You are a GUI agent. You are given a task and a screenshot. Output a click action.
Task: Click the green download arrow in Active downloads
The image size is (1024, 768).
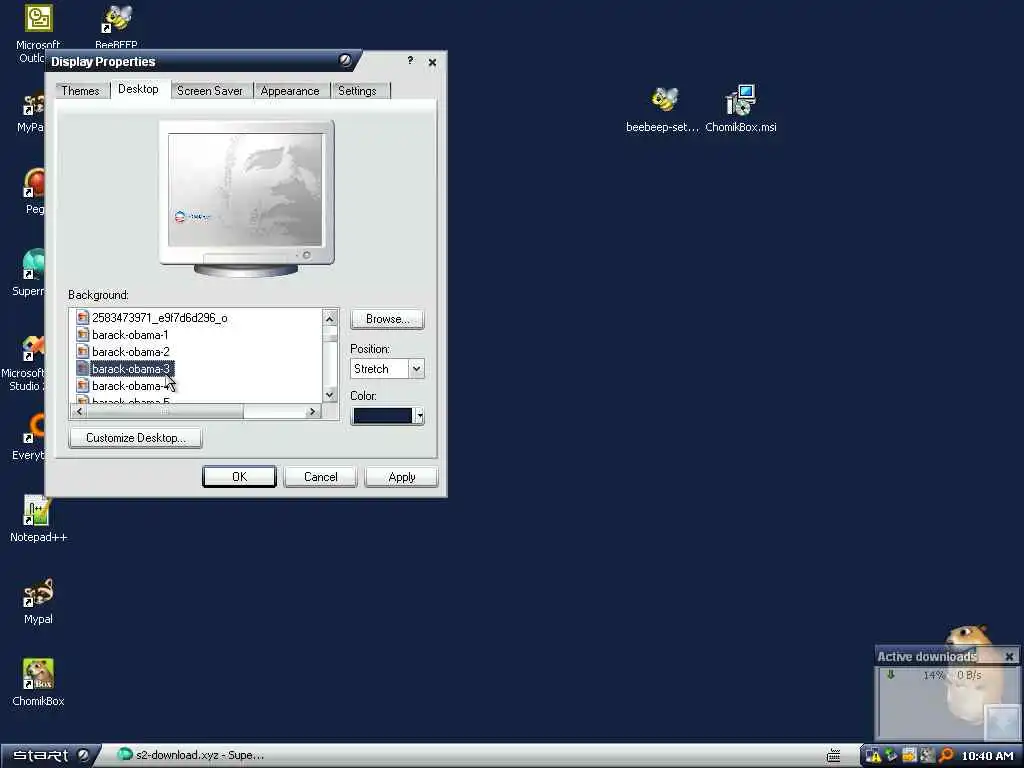[x=890, y=675]
